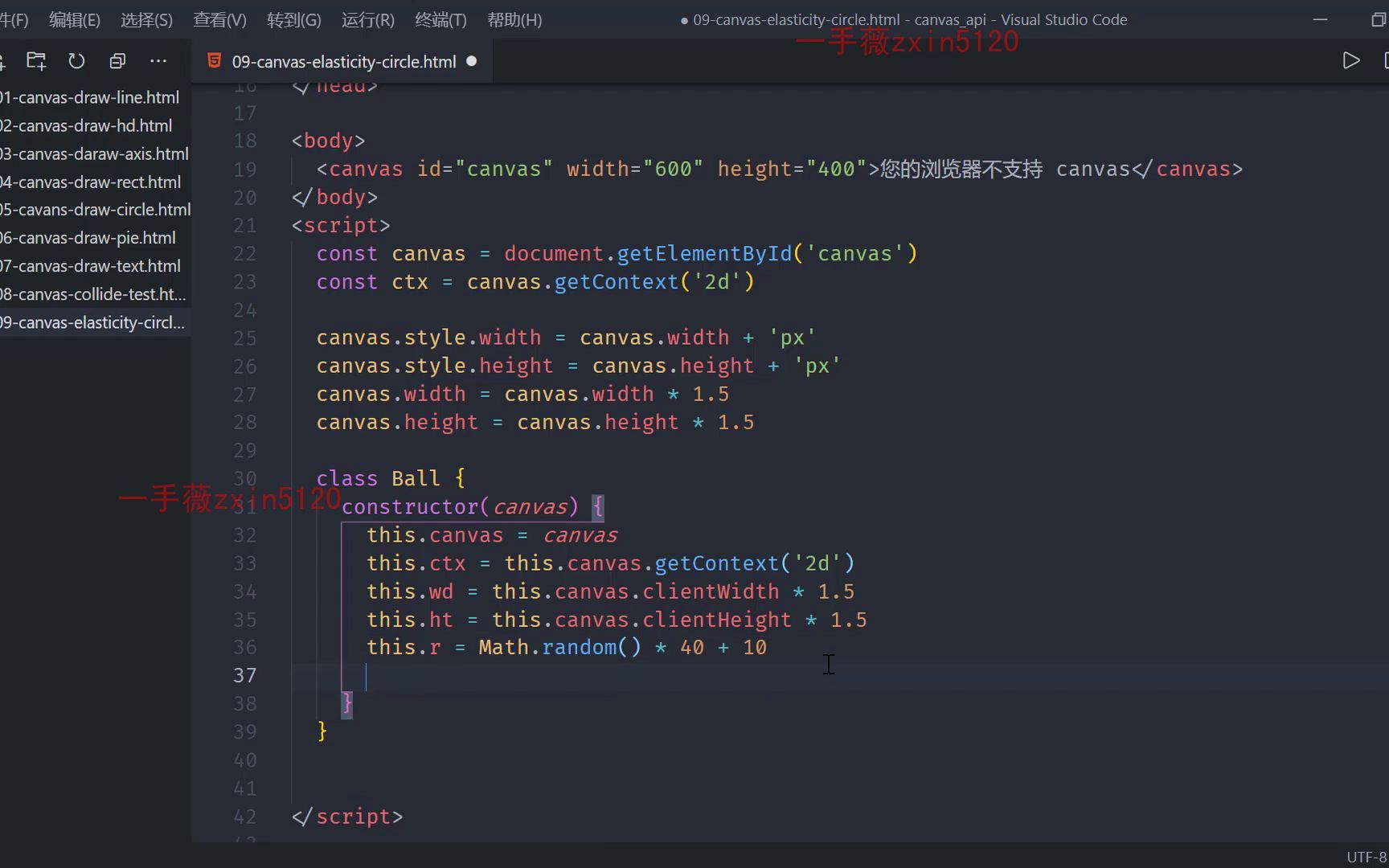
Task: Click the UTF-8 encoding in status bar
Action: click(x=1366, y=857)
